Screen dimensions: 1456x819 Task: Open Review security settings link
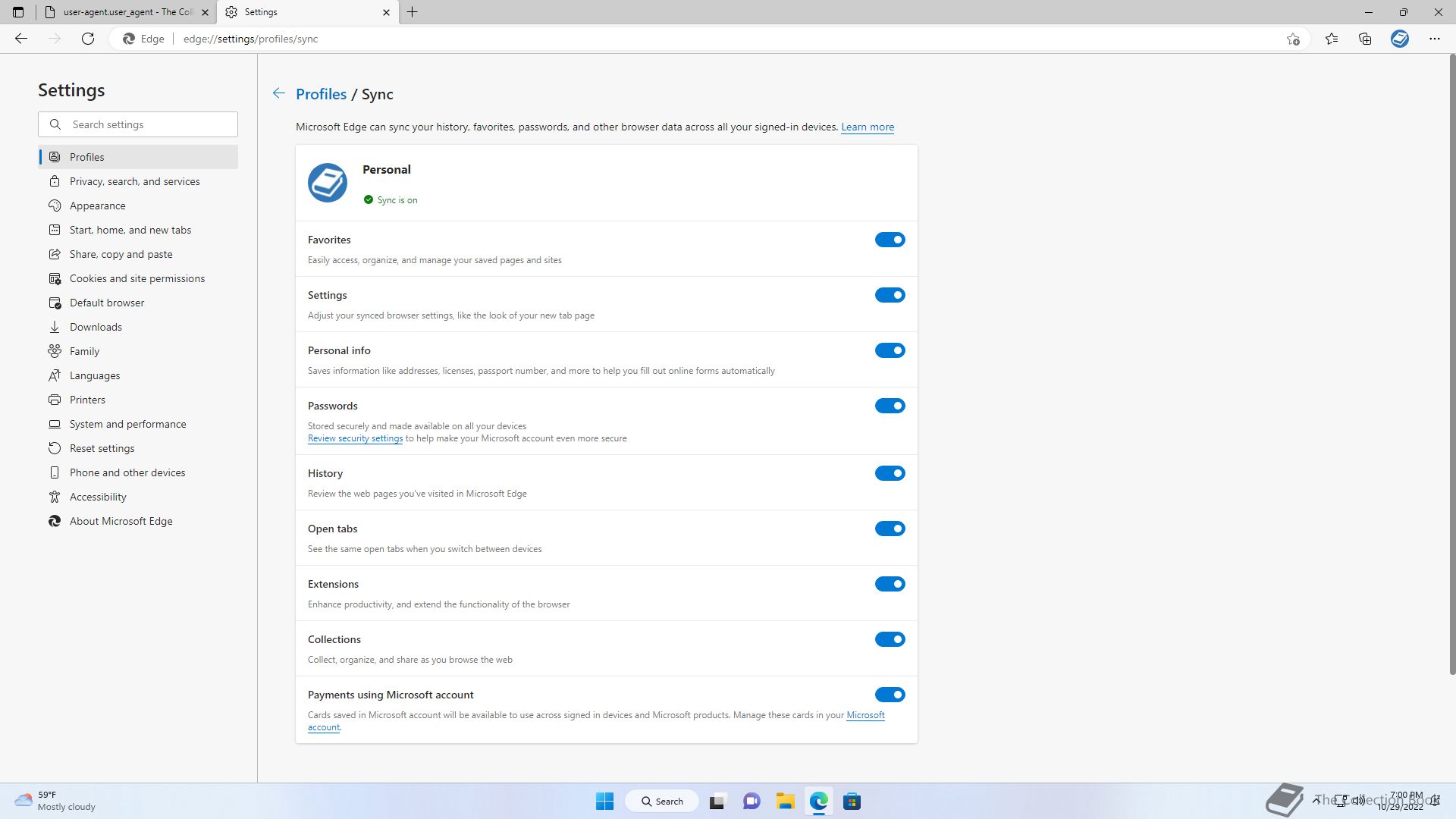tap(355, 438)
